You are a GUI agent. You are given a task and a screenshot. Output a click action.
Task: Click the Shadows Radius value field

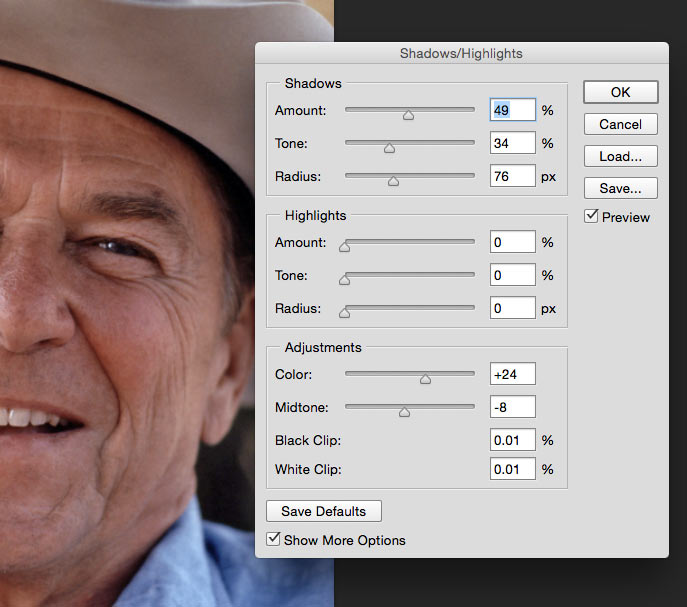coord(512,176)
